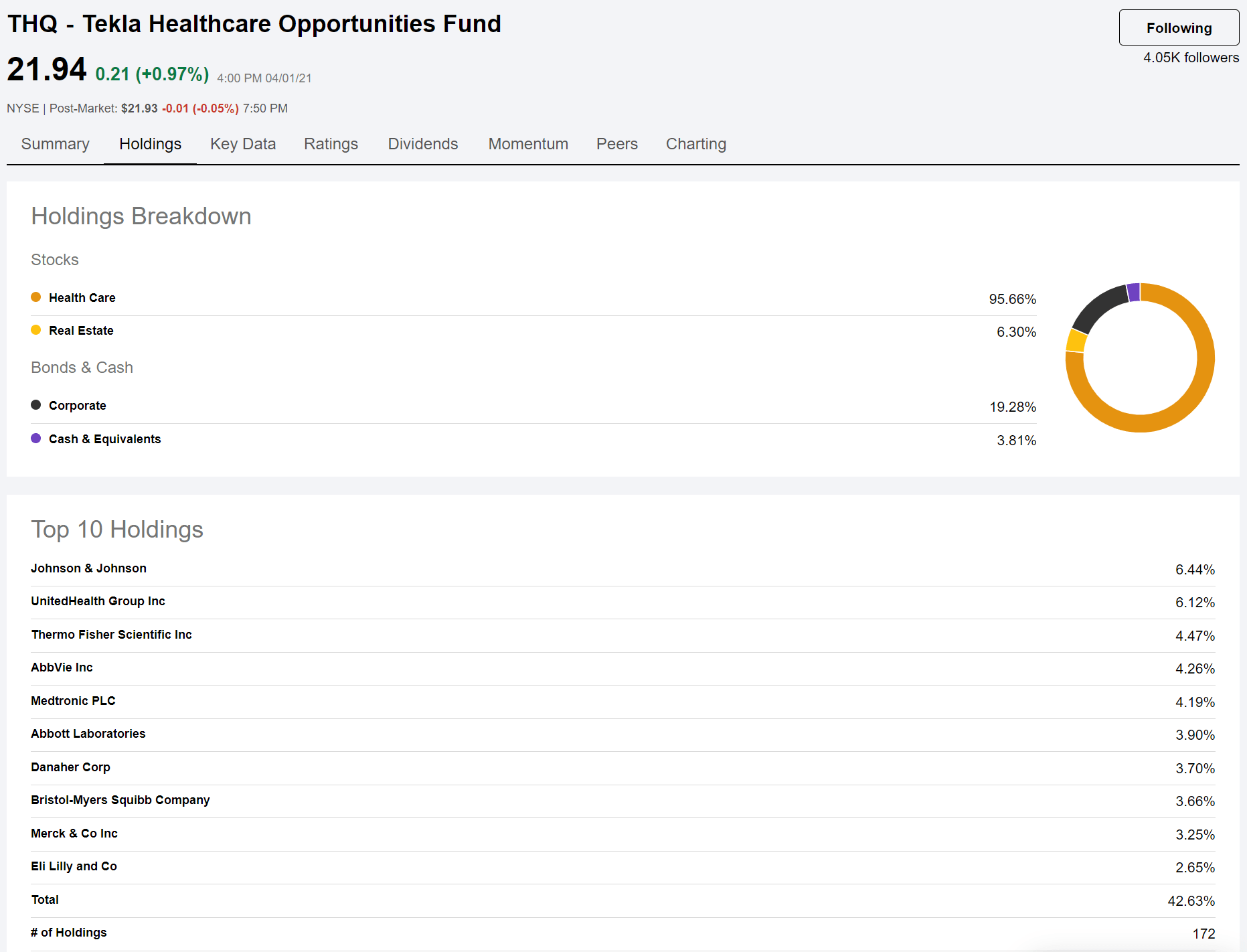The width and height of the screenshot is (1247, 952).
Task: Click Abbott Laboratories holding
Action: coord(88,734)
